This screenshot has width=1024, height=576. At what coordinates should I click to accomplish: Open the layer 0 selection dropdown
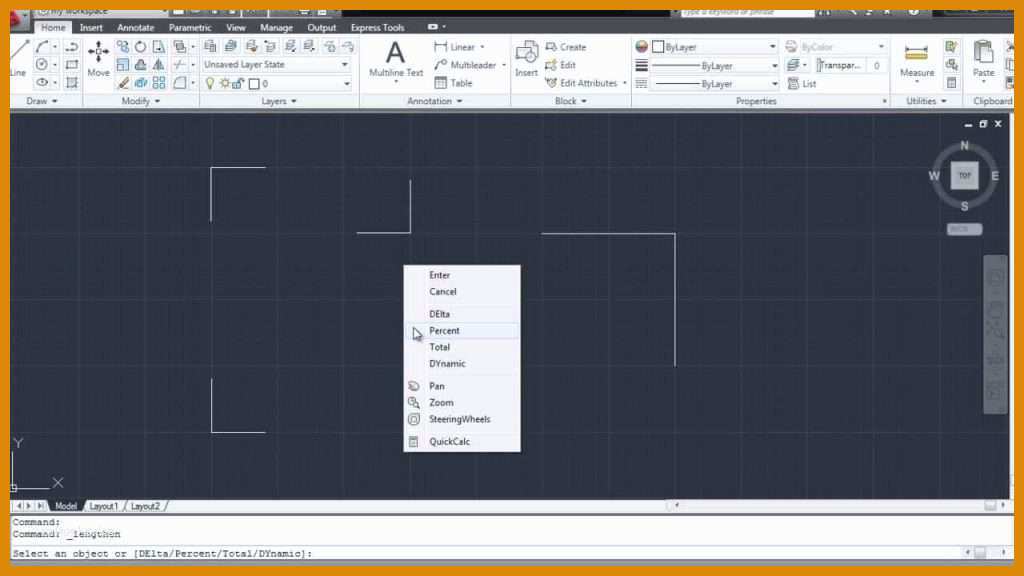click(x=347, y=84)
